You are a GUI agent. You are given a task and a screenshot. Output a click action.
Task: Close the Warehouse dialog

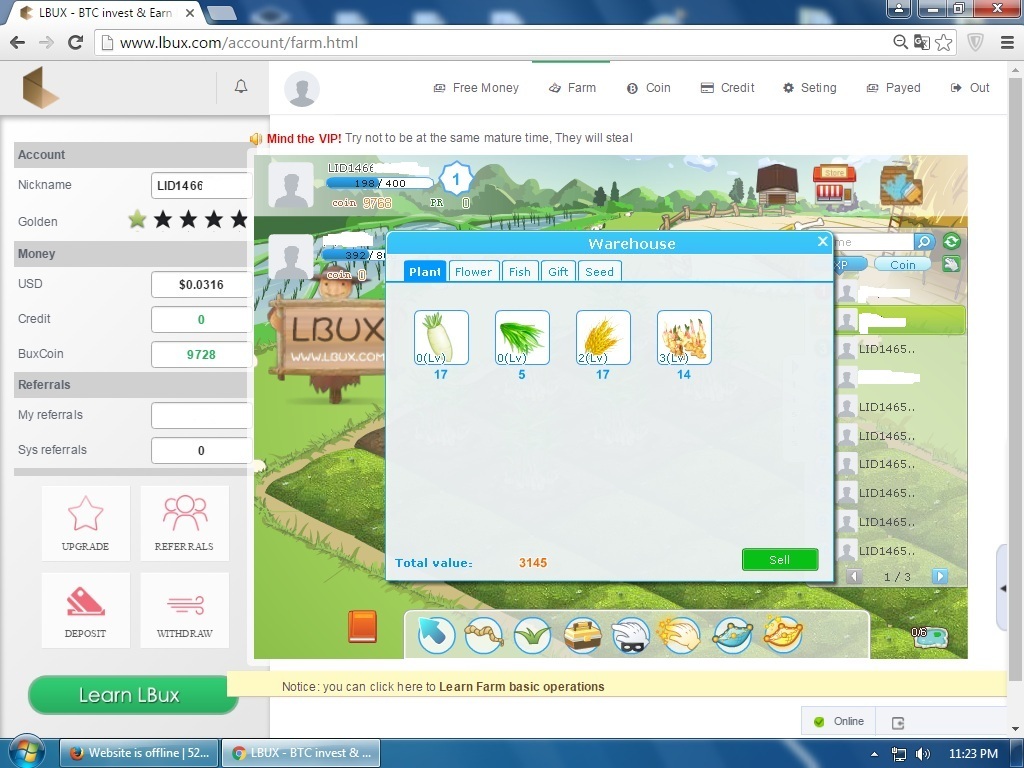[x=823, y=242]
